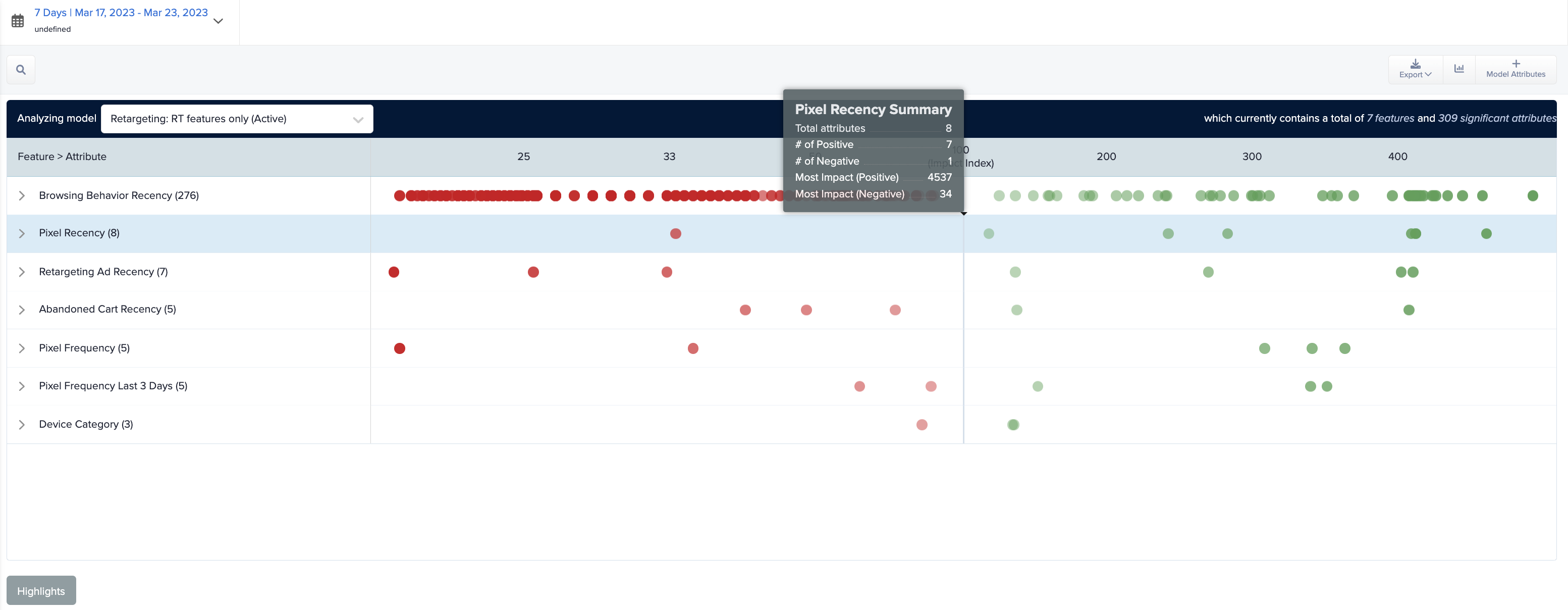
Task: Click the red dot in Device Category row
Action: point(922,425)
